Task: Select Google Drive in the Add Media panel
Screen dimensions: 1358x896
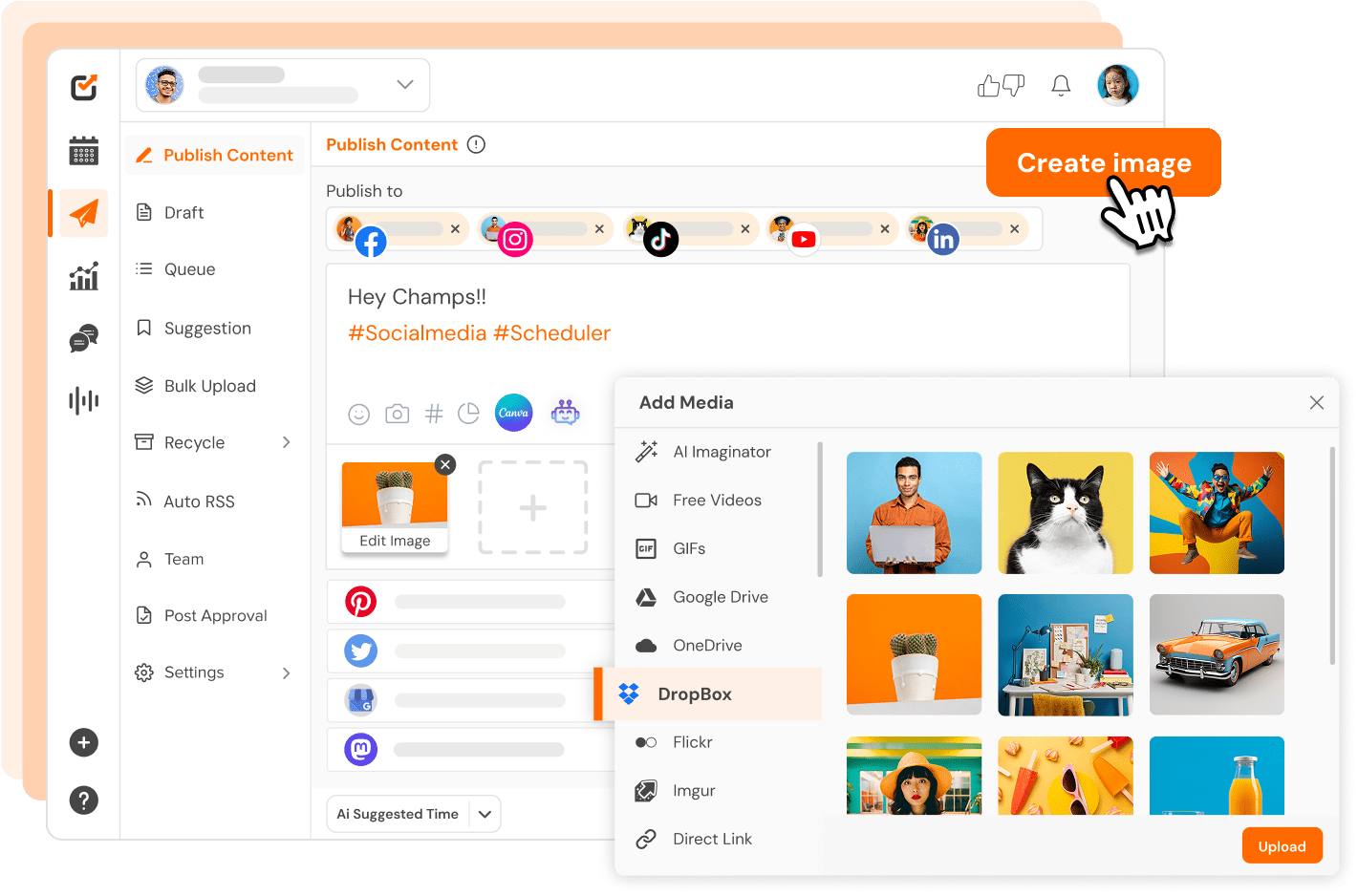Action: [720, 596]
